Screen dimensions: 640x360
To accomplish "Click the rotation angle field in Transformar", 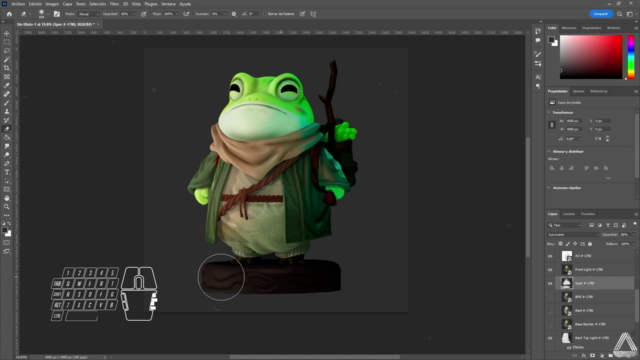I will [571, 139].
